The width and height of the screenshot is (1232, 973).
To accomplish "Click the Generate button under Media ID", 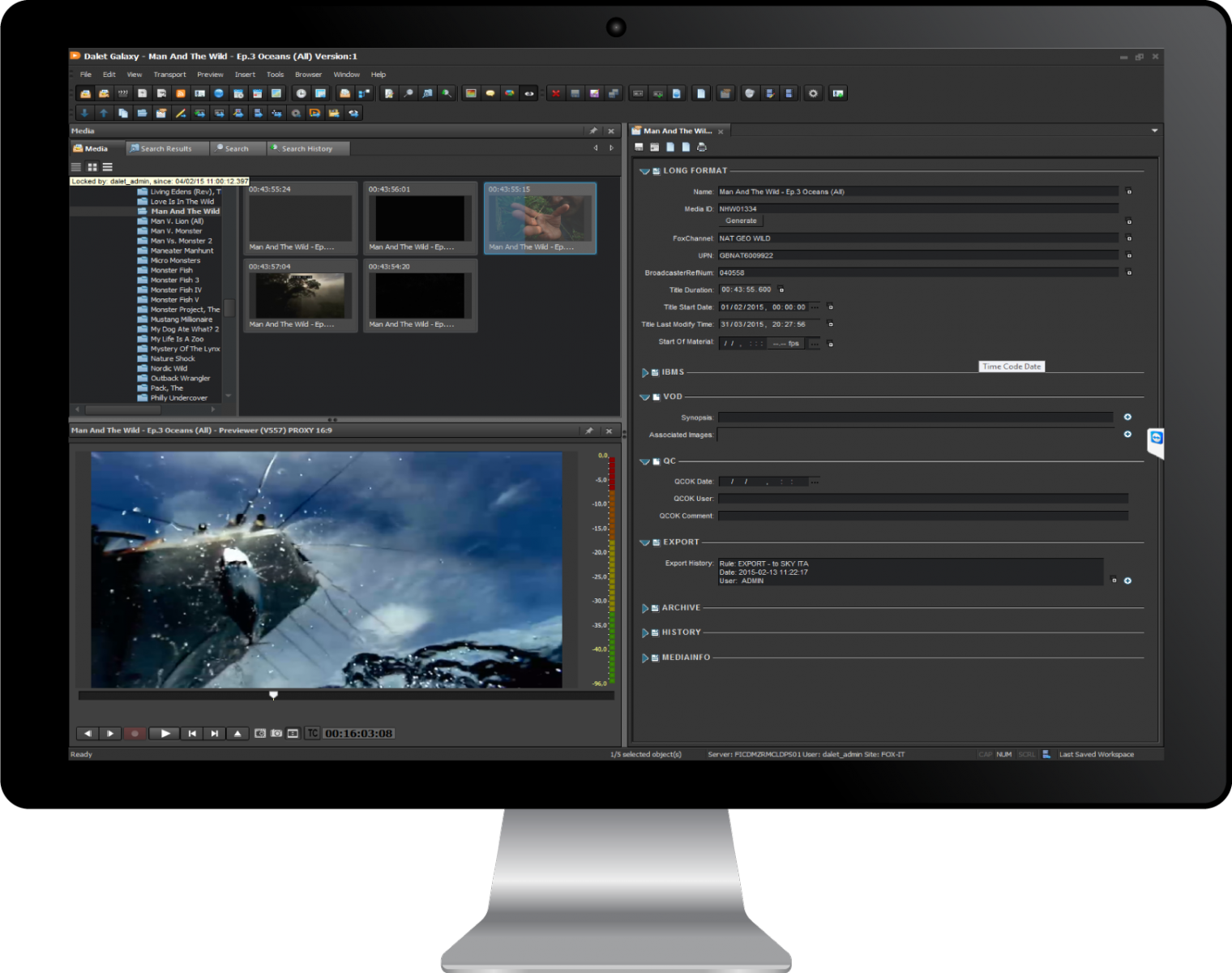I will 741,221.
